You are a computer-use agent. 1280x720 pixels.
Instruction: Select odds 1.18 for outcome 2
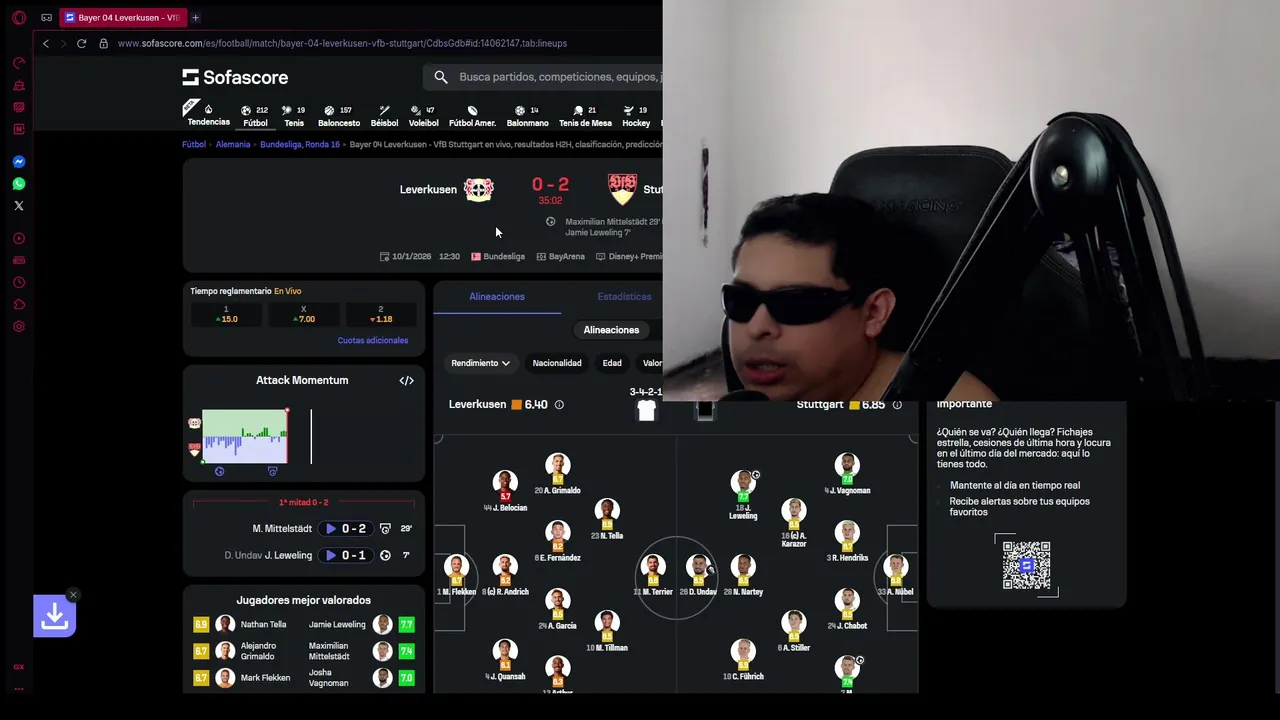(x=381, y=314)
